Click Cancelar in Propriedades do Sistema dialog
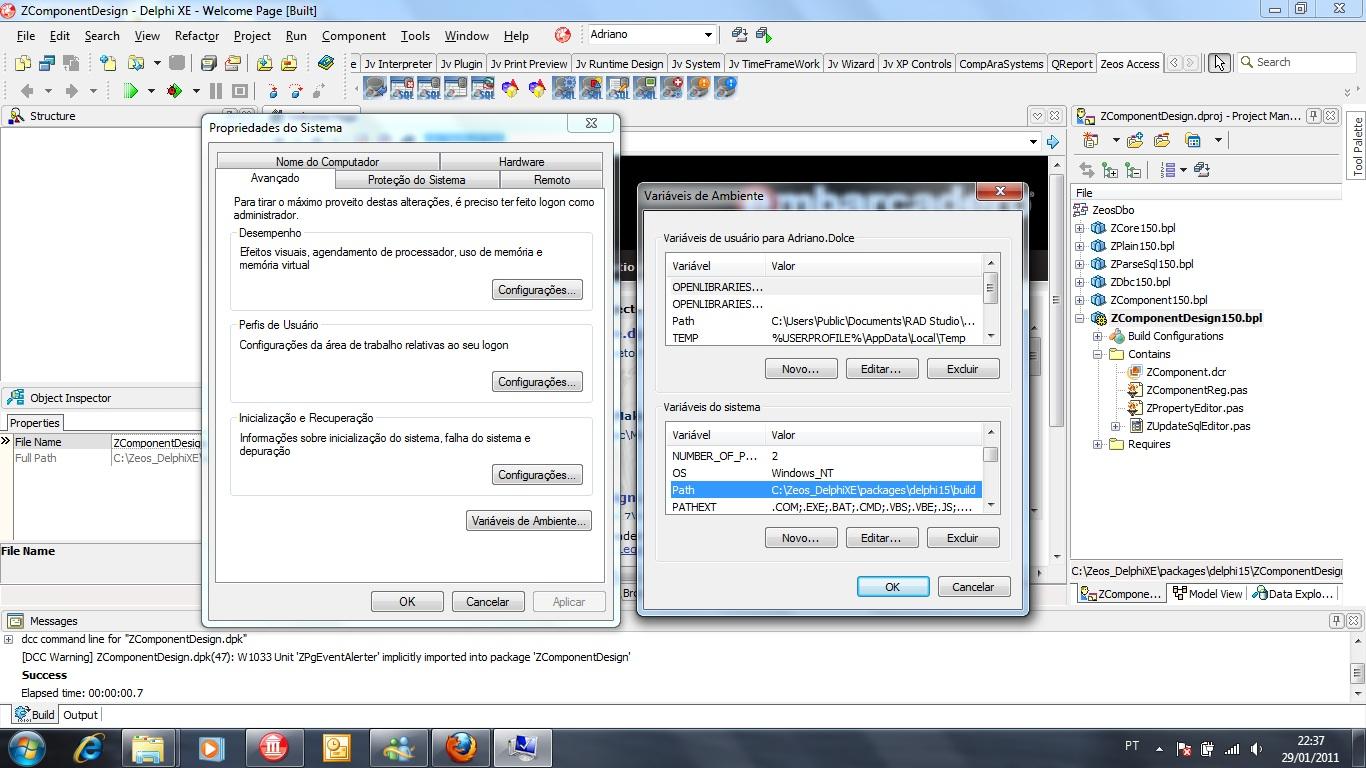The width and height of the screenshot is (1366, 768). [487, 602]
